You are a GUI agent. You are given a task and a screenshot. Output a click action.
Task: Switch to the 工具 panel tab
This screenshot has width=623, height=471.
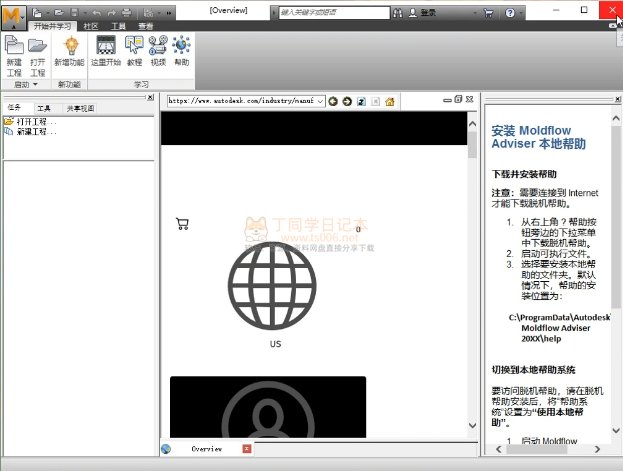tap(44, 107)
